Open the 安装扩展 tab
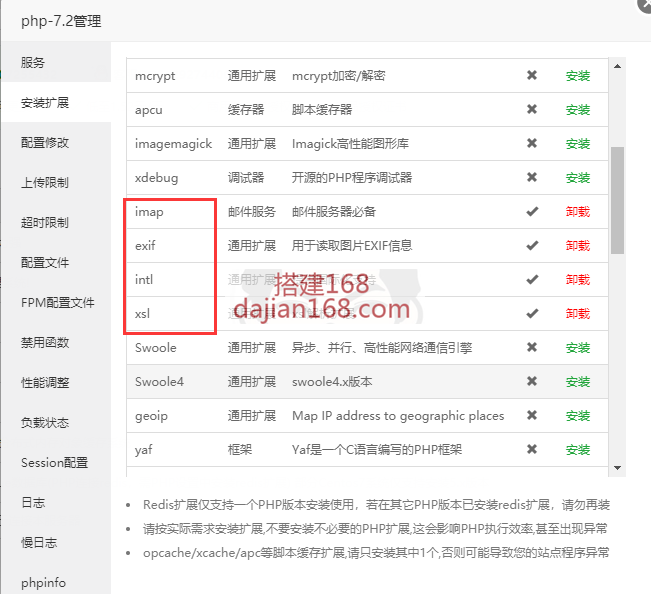Screen dimensions: 651x594 (45, 103)
